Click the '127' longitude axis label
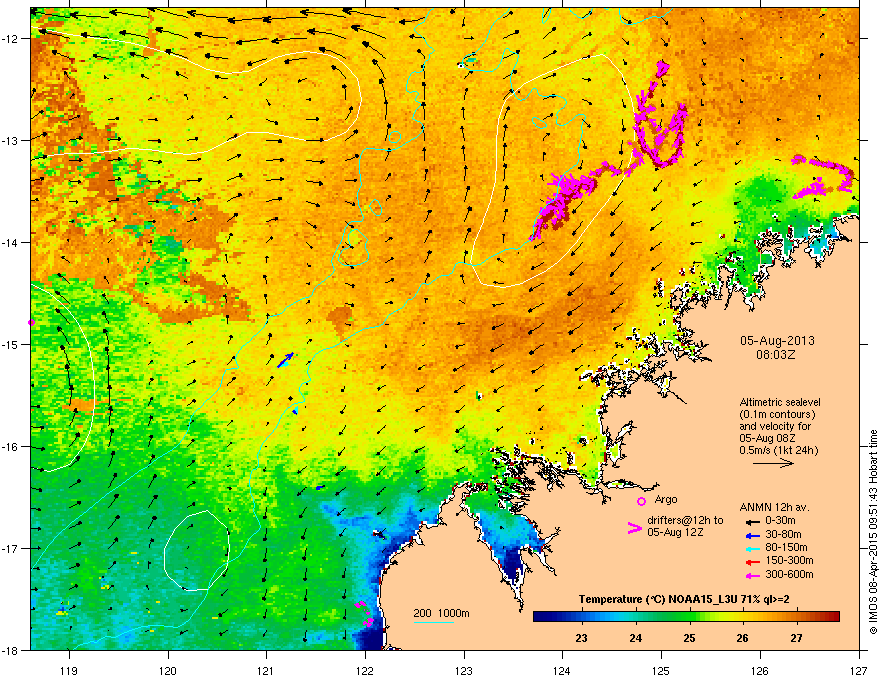The width and height of the screenshot is (880, 680). click(x=859, y=670)
